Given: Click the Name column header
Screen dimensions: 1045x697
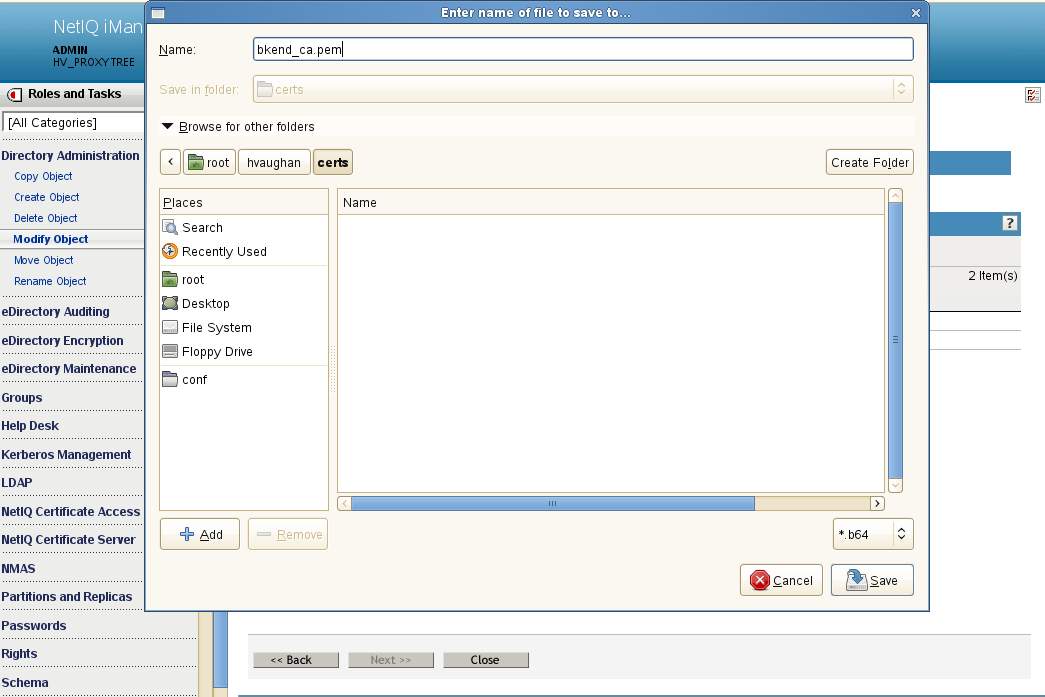Looking at the screenshot, I should pos(610,203).
